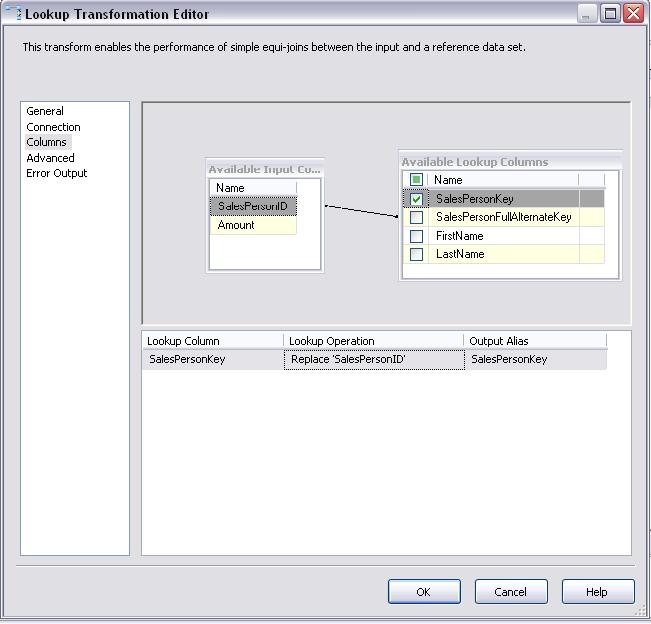Check the SalesPersonFullAlternateKey checkbox
The height and width of the screenshot is (624, 651).
pos(417,217)
